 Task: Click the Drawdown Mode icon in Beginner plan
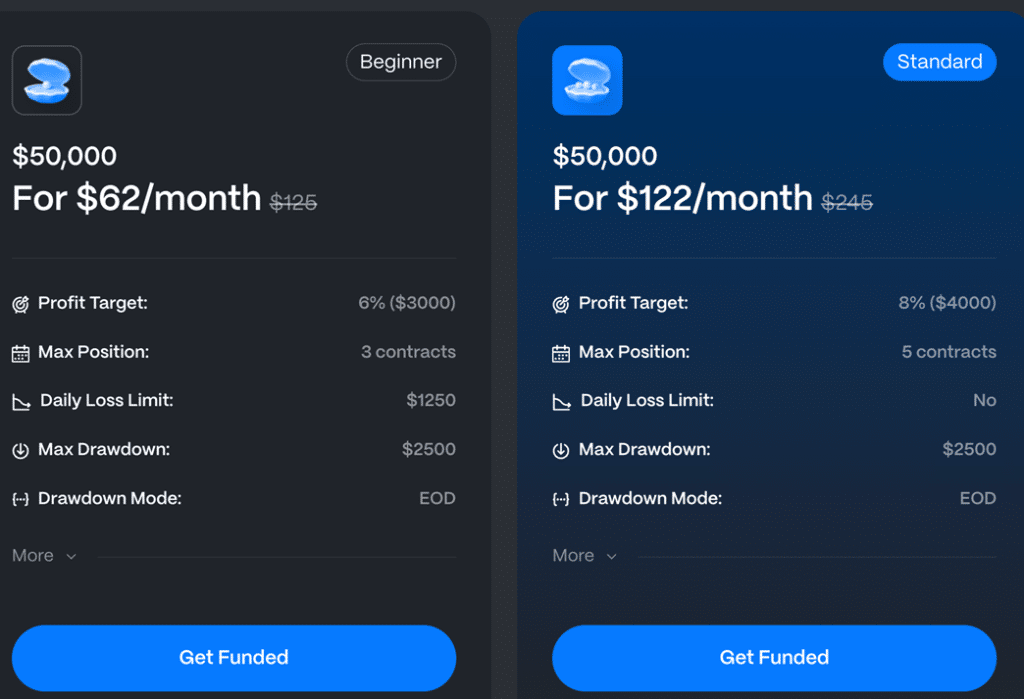[20, 499]
